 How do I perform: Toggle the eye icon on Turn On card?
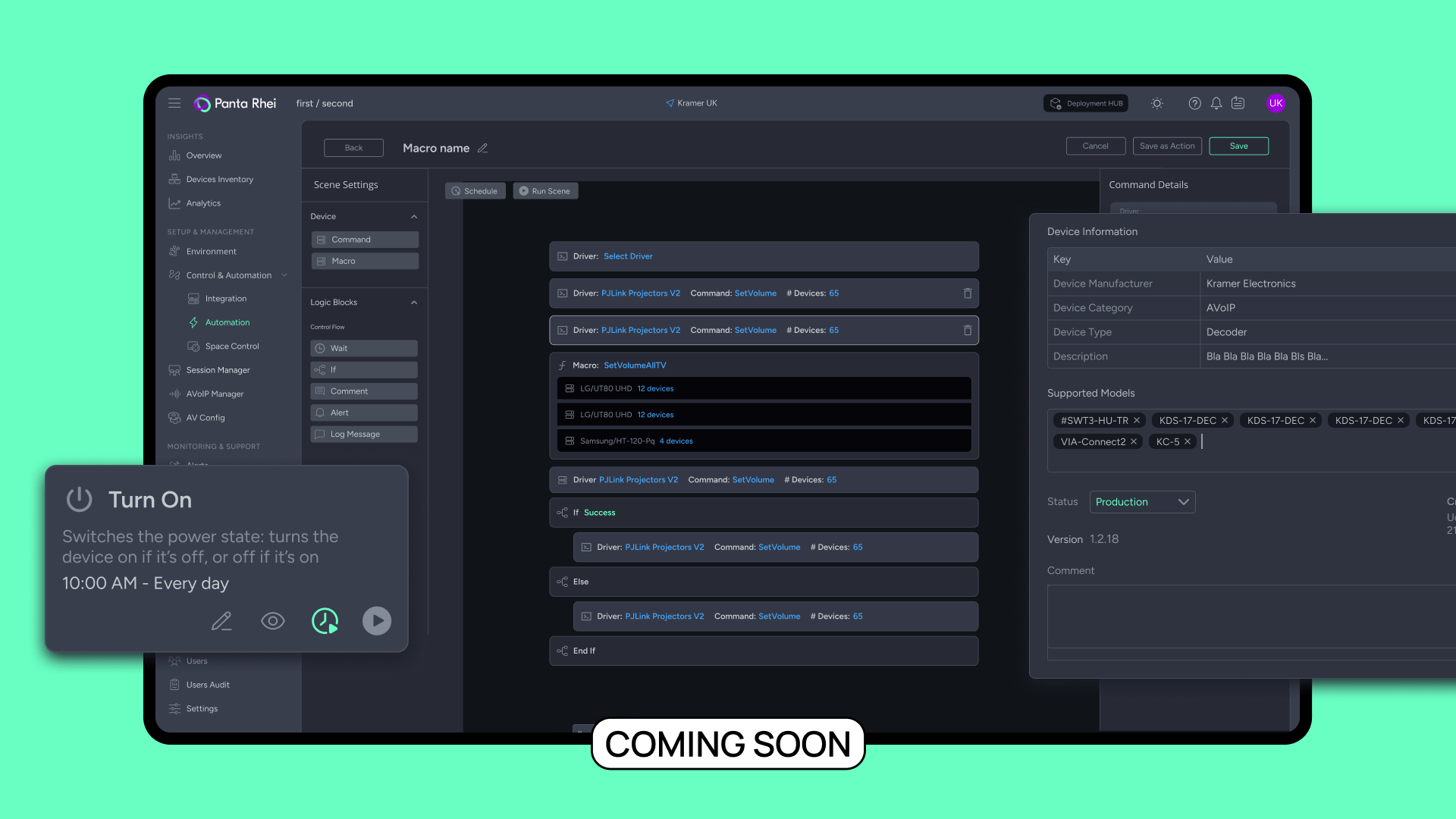tap(273, 621)
